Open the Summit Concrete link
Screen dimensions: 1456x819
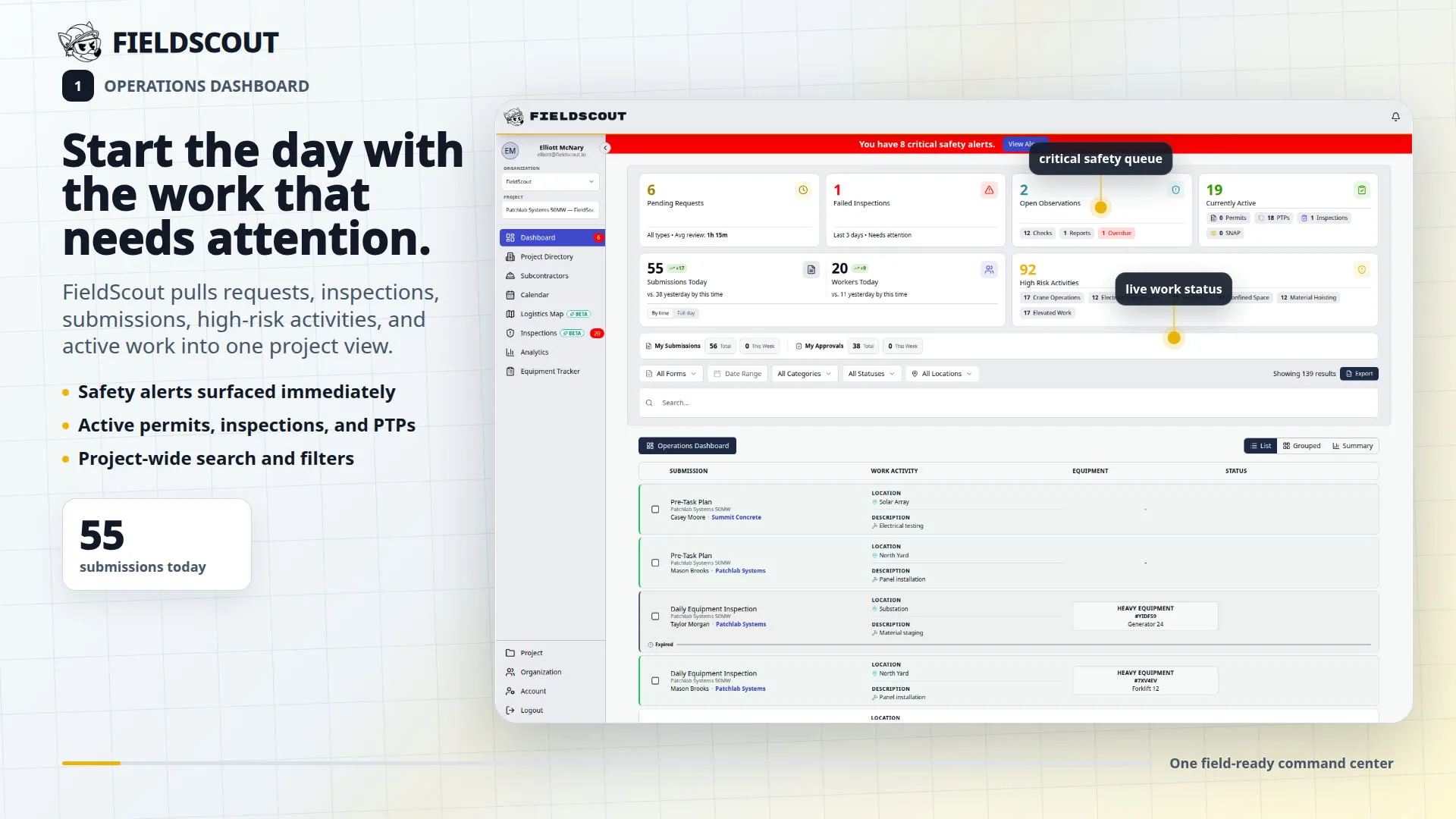pyautogui.click(x=736, y=518)
